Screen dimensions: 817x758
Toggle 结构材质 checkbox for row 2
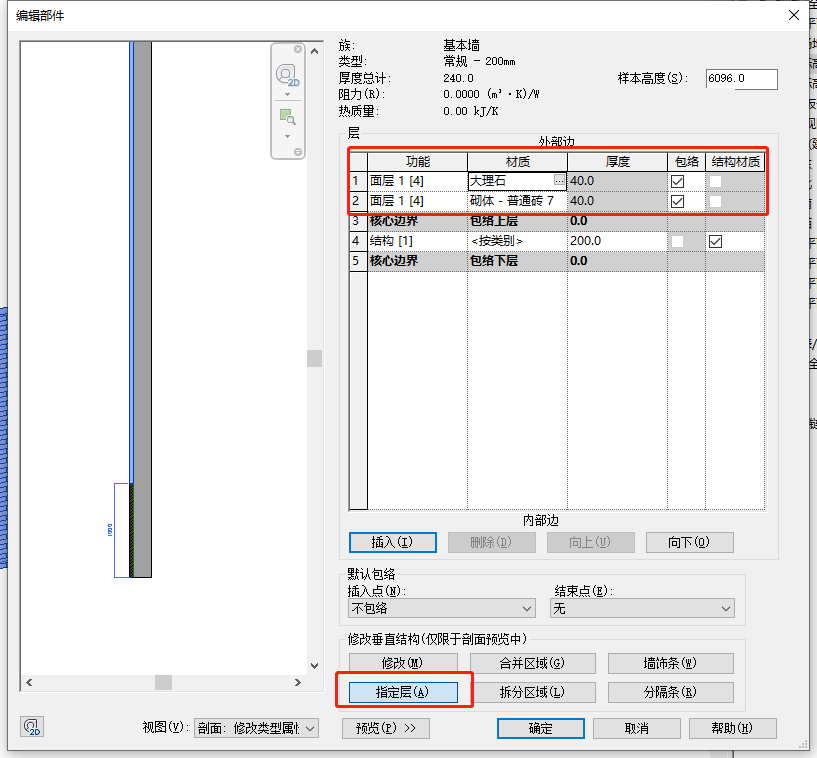click(715, 201)
